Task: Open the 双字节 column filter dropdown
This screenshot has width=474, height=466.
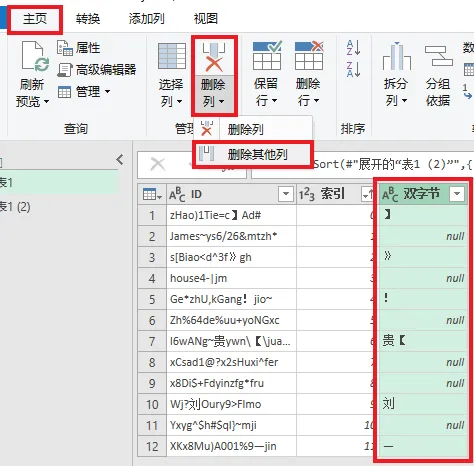Action: point(457,193)
